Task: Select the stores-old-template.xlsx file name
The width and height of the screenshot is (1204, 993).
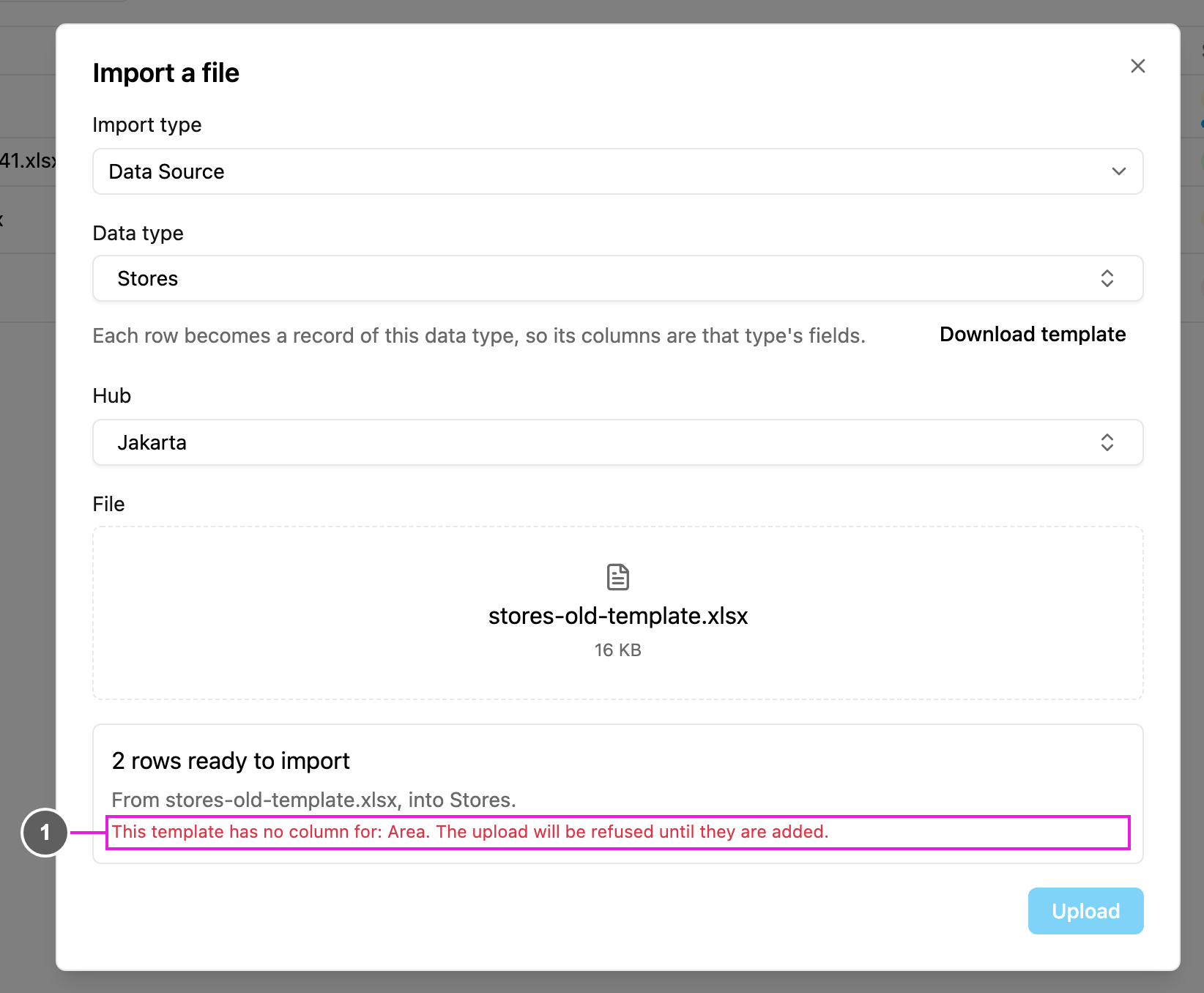Action: pos(618,616)
